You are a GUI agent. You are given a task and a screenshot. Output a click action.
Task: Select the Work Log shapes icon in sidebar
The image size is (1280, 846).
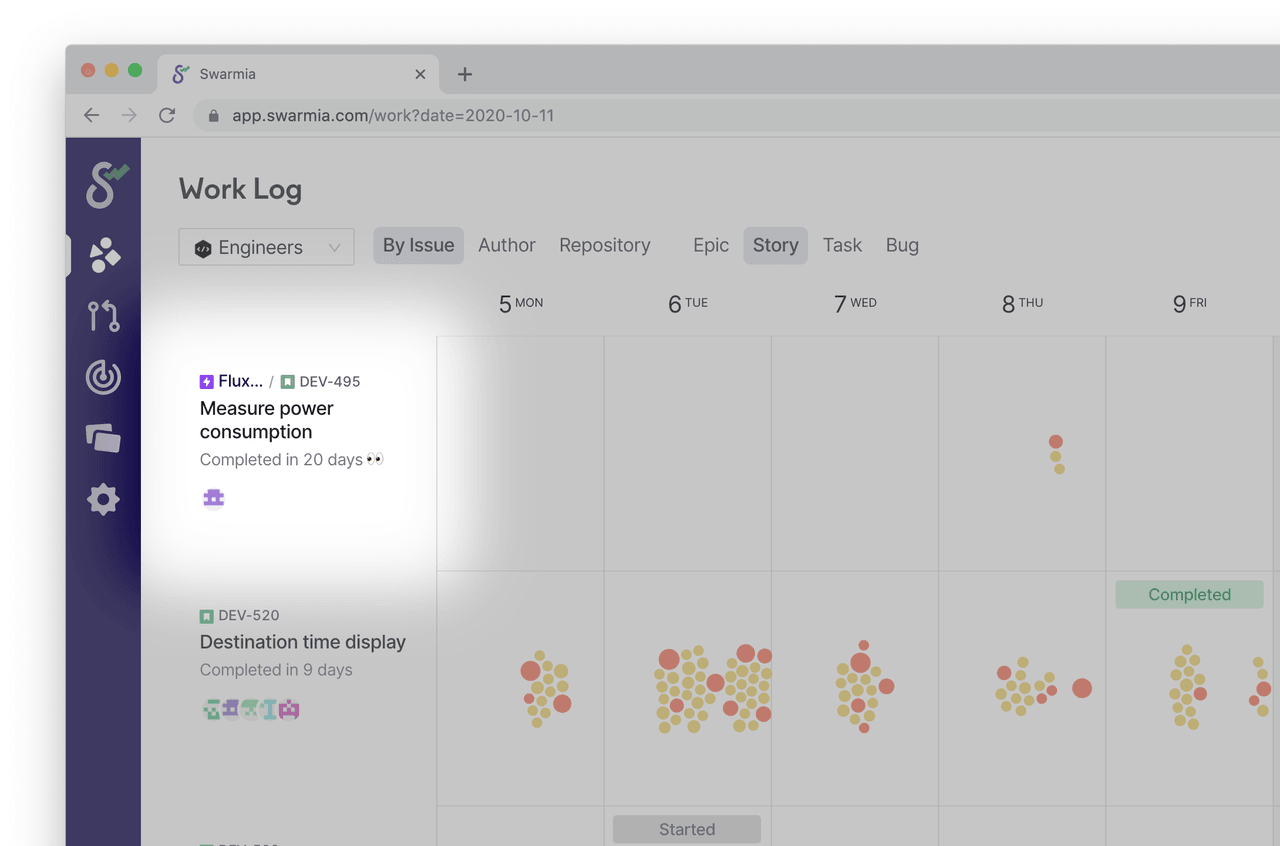[103, 255]
